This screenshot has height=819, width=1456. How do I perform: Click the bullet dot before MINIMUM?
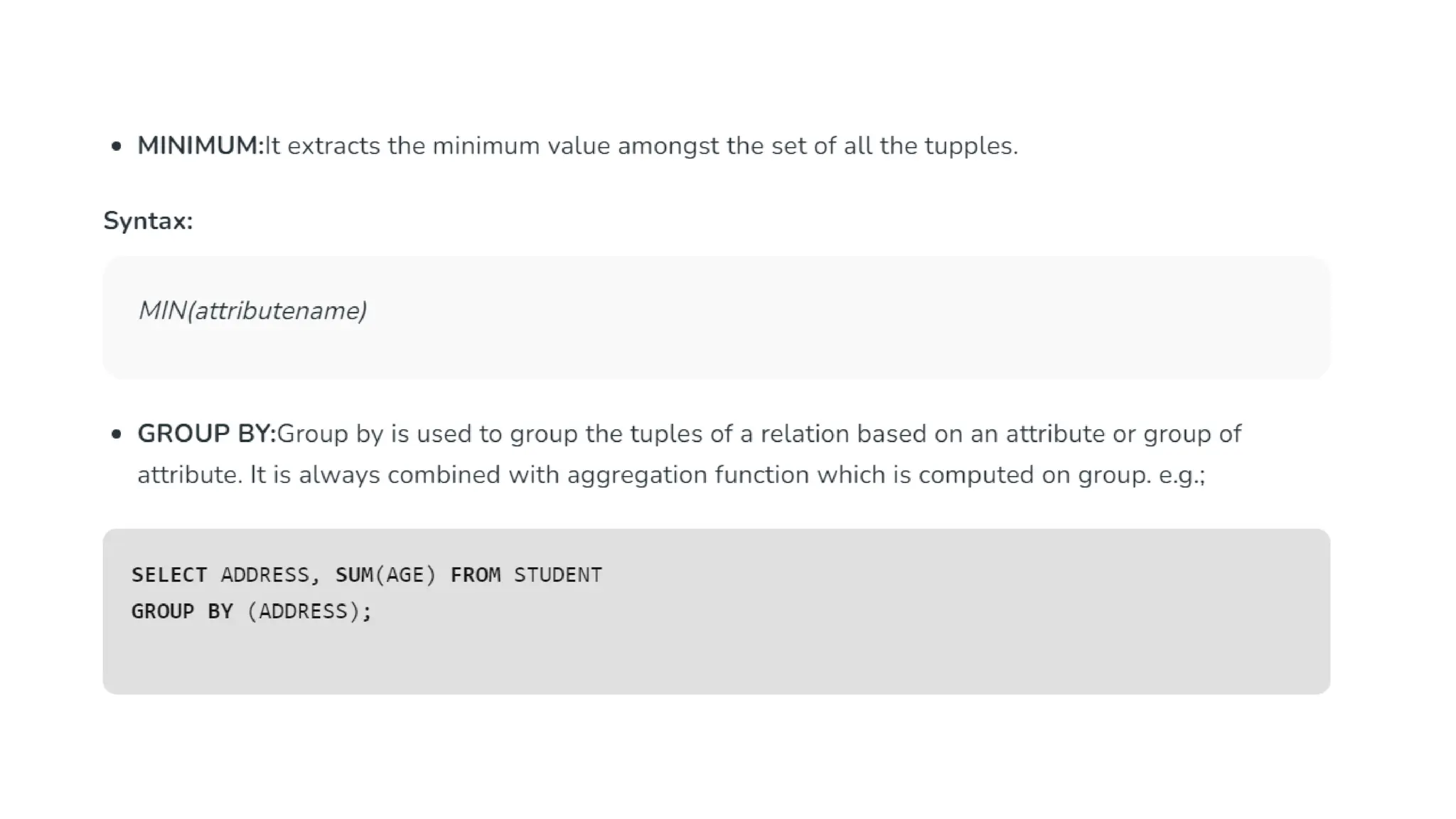117,146
